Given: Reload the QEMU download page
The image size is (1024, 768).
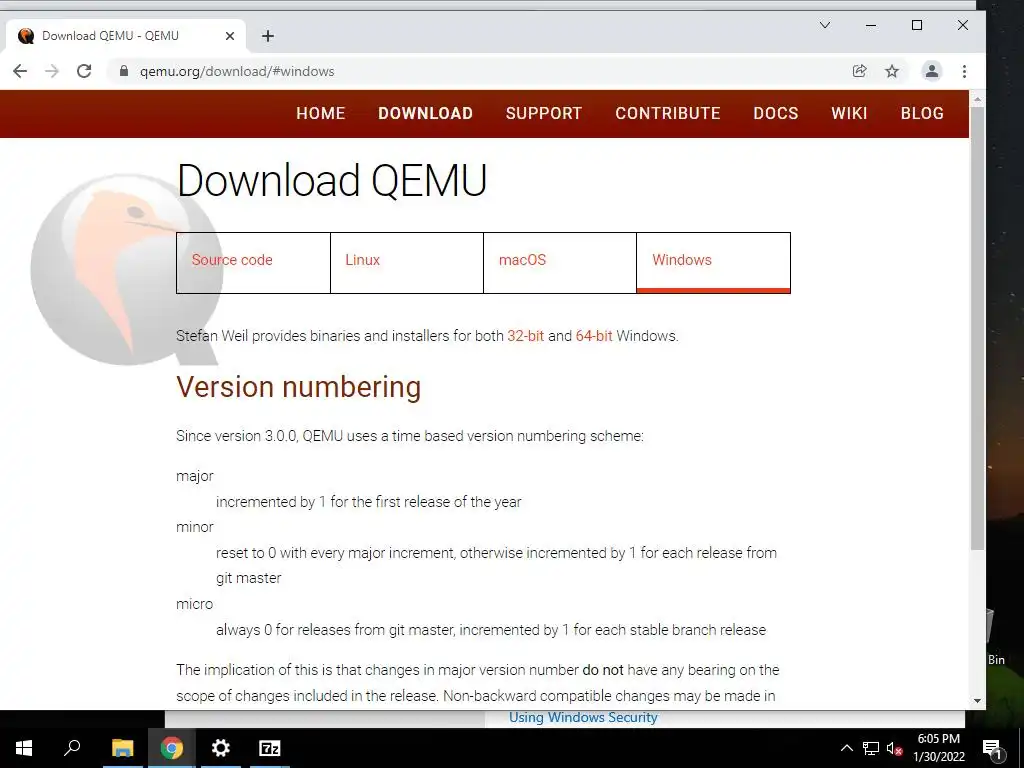Looking at the screenshot, I should click(84, 71).
